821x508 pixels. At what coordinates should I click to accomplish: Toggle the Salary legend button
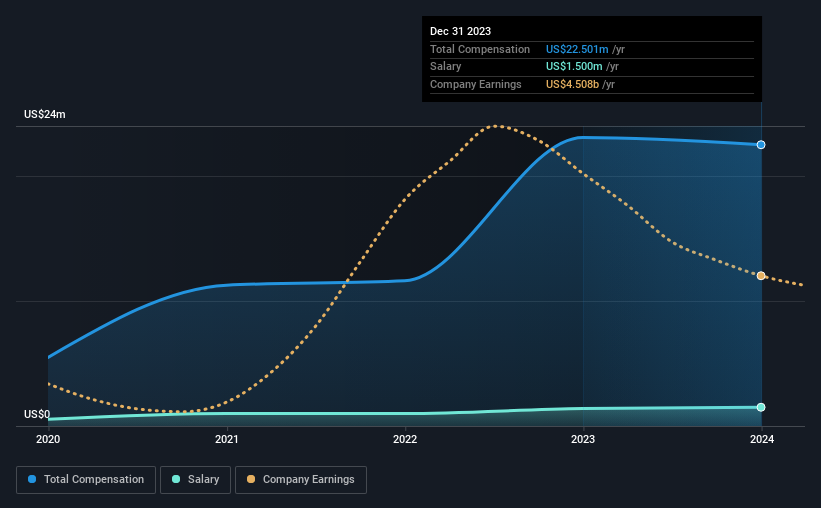tap(195, 480)
